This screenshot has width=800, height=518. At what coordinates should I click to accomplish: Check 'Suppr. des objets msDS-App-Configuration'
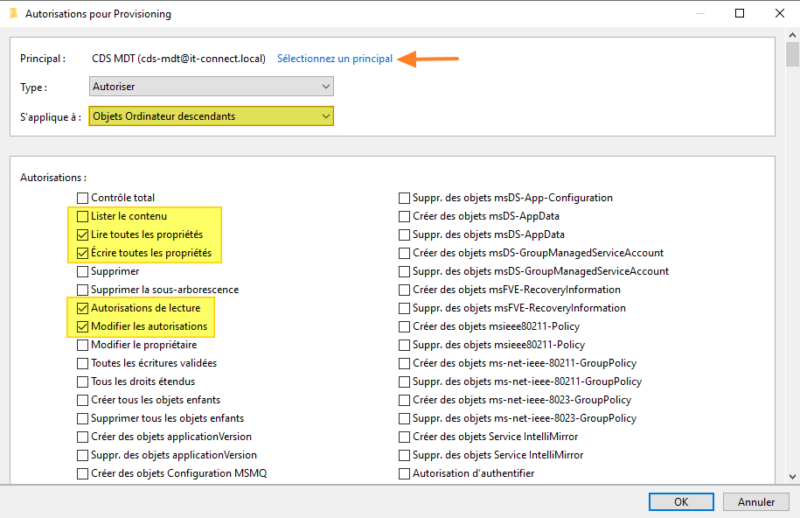pos(404,198)
